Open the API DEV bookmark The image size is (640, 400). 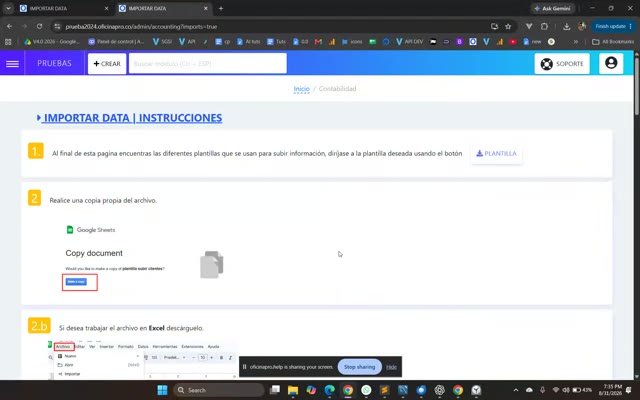(409, 42)
